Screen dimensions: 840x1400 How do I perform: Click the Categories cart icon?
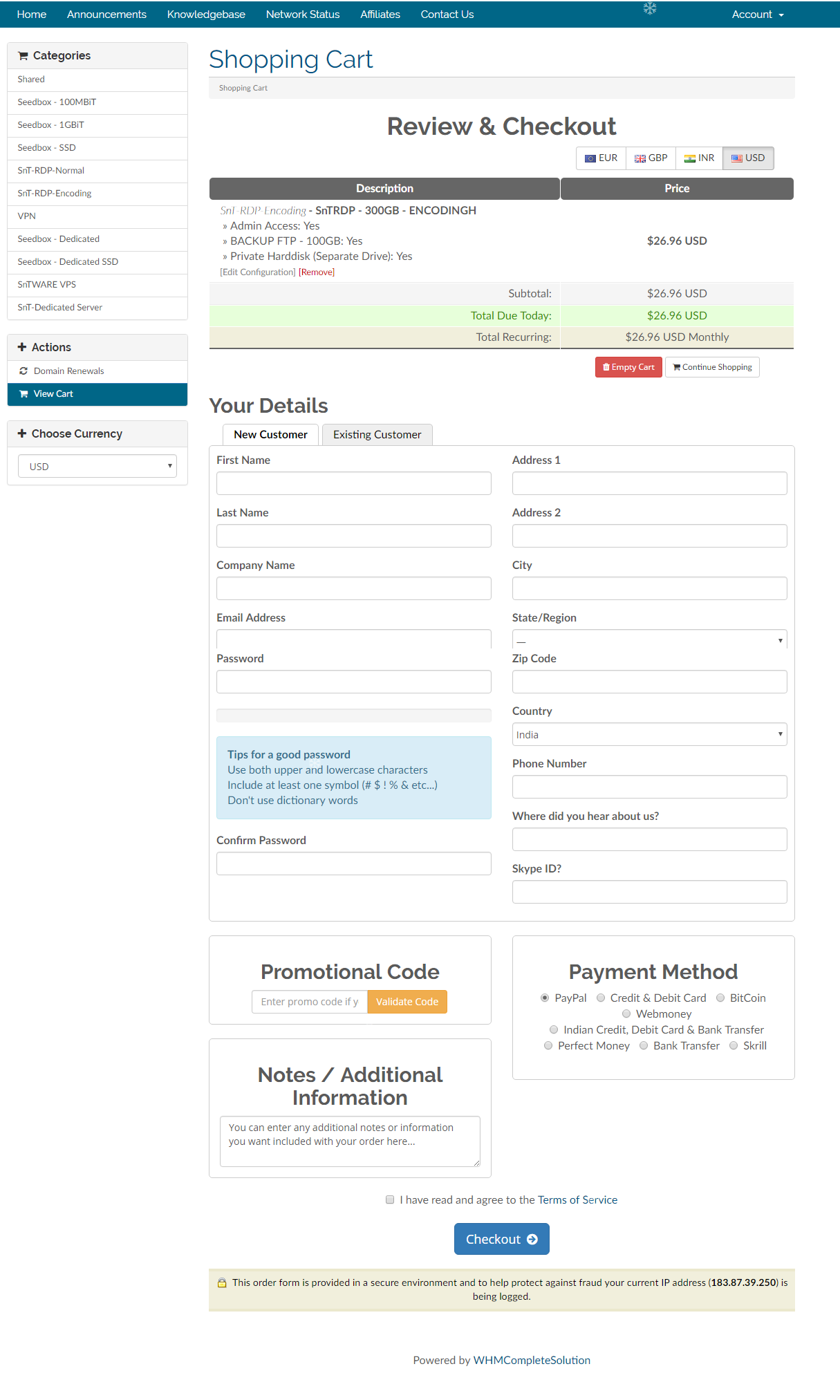click(x=24, y=56)
